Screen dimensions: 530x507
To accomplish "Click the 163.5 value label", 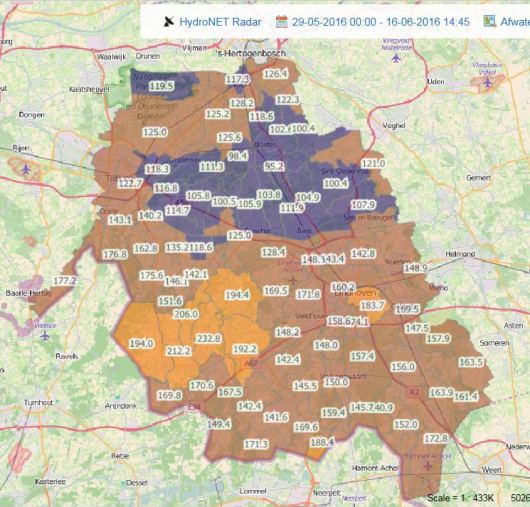I will [x=471, y=362].
